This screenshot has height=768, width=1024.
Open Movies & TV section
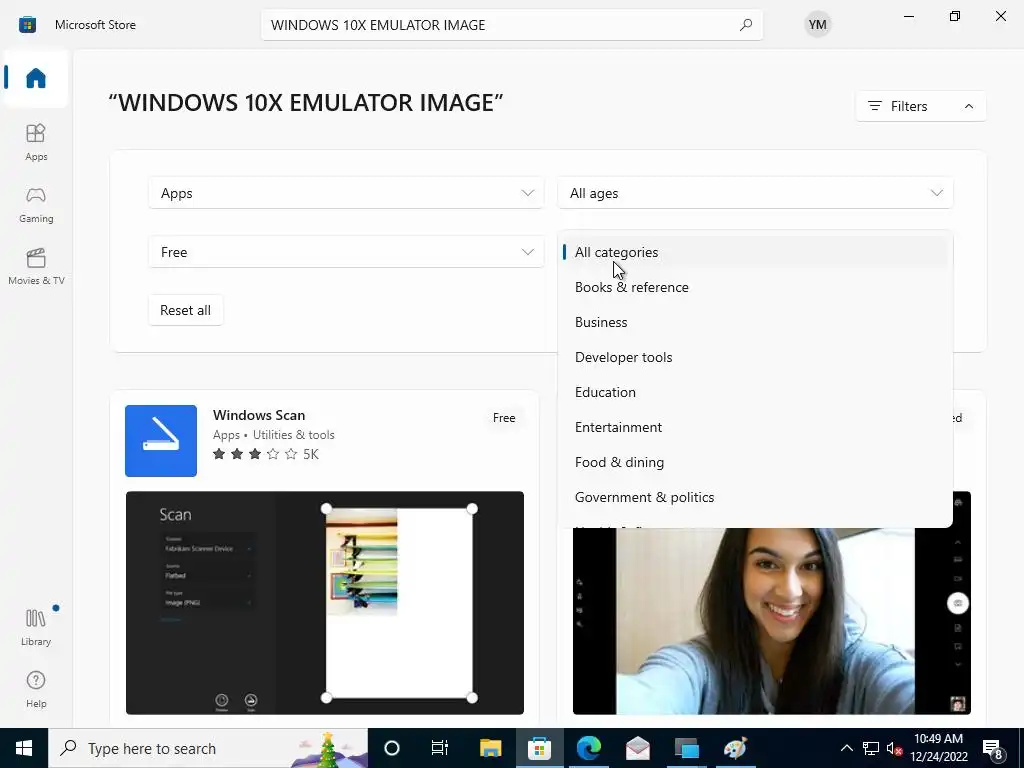click(36, 266)
